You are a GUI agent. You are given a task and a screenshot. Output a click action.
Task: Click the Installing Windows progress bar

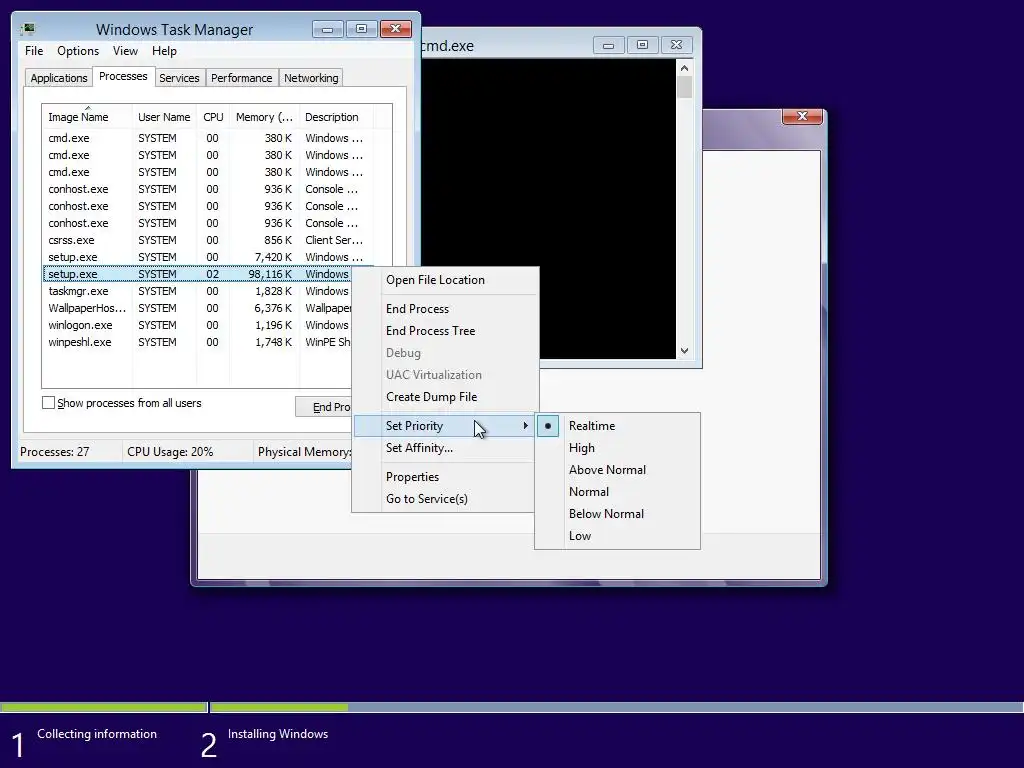click(617, 707)
